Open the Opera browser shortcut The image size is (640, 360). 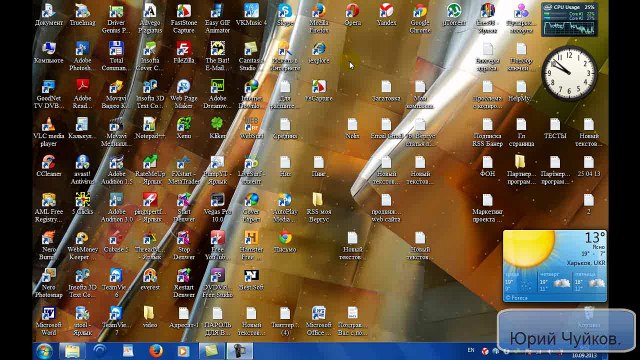click(x=353, y=15)
